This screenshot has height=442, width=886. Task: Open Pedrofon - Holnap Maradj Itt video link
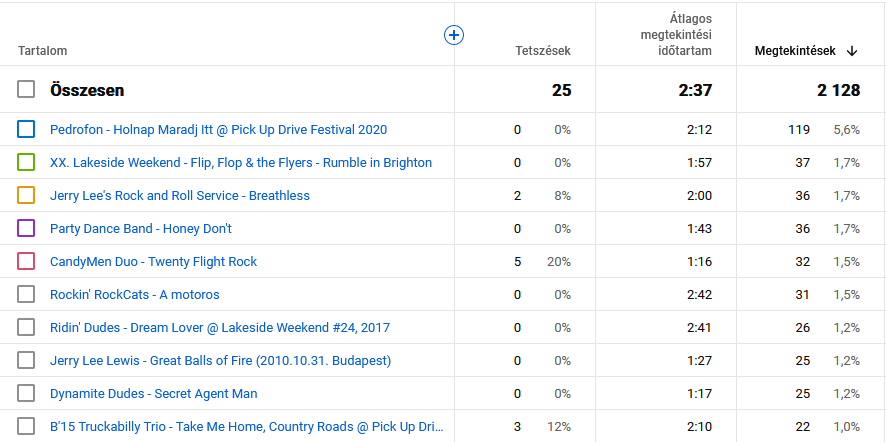(x=218, y=129)
